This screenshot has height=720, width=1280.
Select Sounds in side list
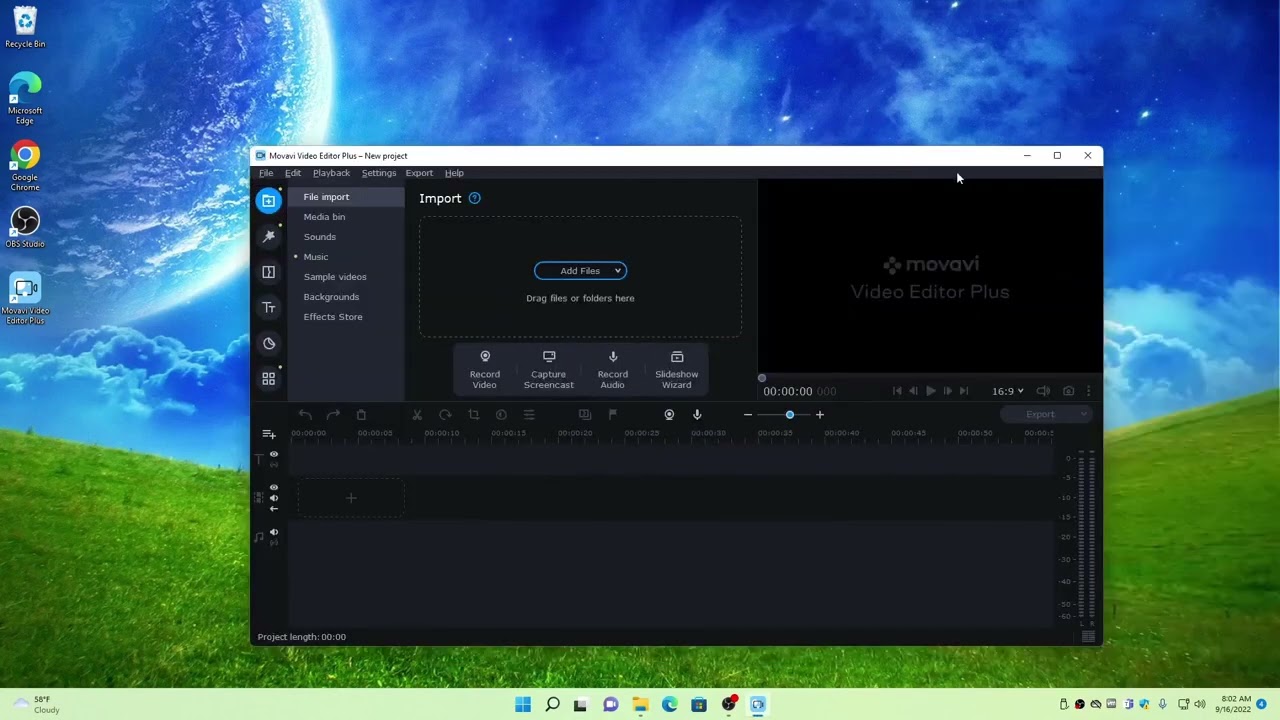click(346, 237)
